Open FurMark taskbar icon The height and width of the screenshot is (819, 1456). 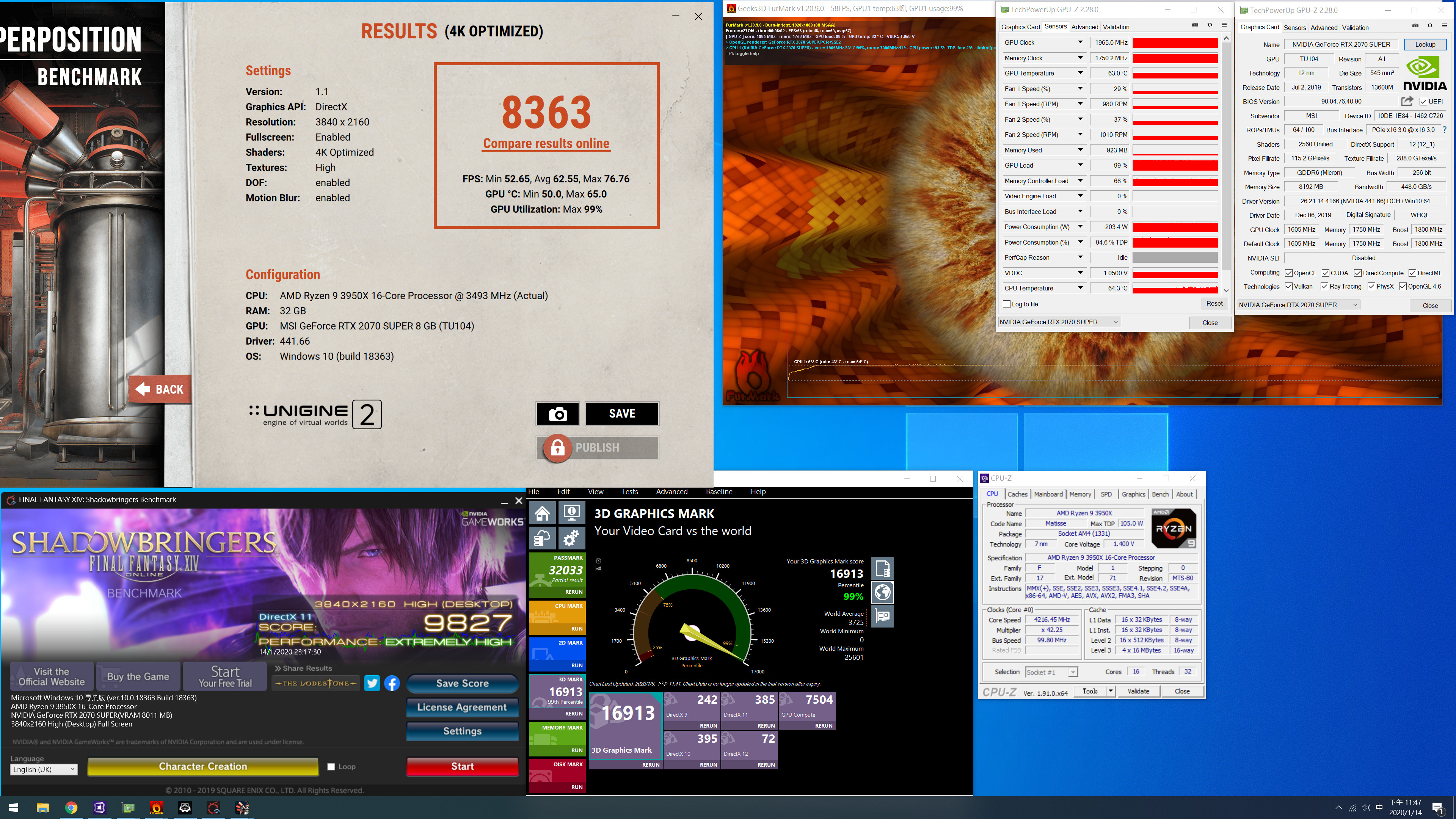pos(157,808)
